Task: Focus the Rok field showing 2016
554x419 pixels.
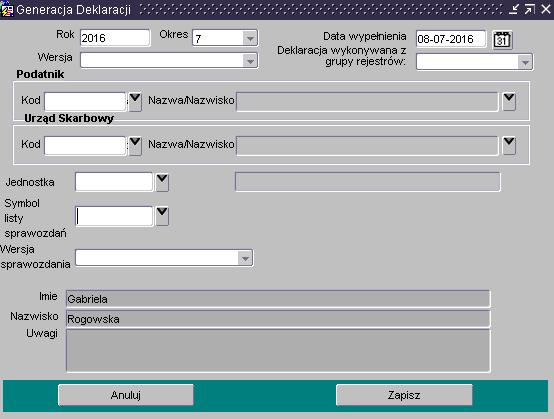Action: tap(115, 38)
